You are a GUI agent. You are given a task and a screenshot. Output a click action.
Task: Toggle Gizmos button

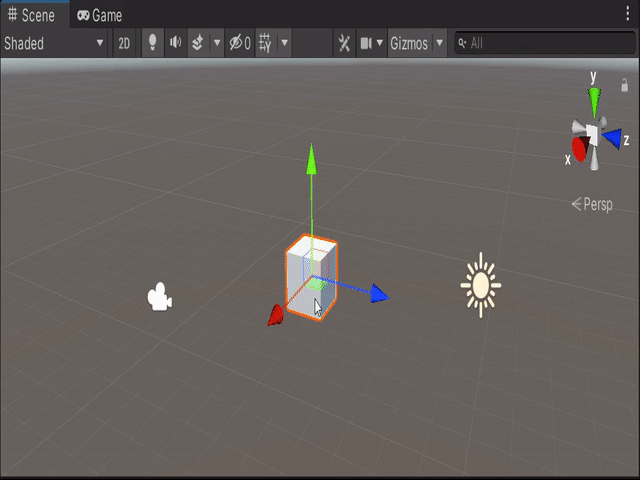point(409,43)
